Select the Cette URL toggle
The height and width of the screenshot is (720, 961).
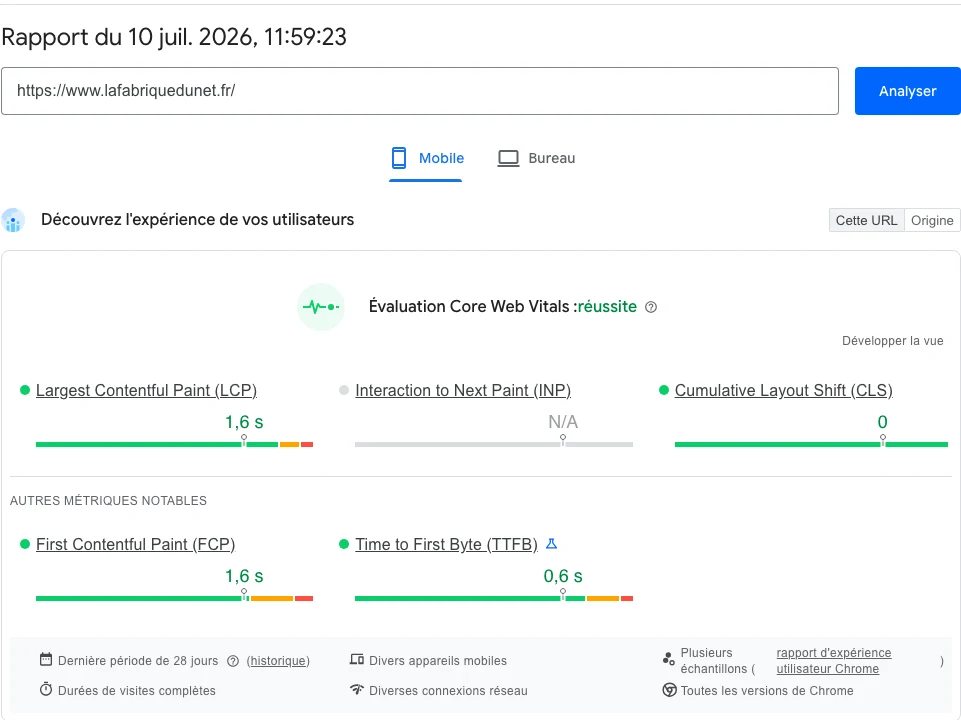866,220
